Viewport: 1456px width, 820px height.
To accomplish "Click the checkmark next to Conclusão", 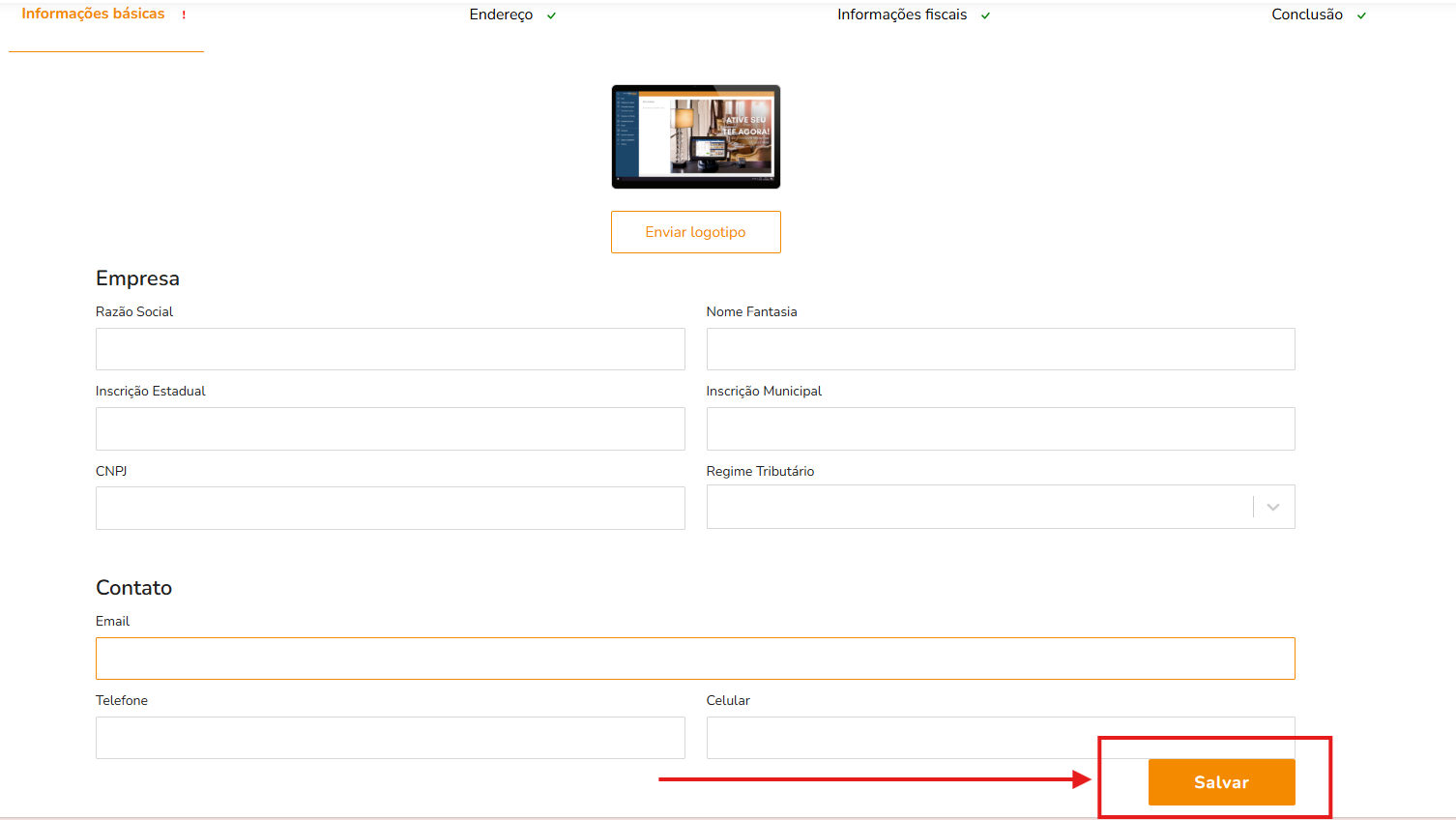I will (1361, 15).
